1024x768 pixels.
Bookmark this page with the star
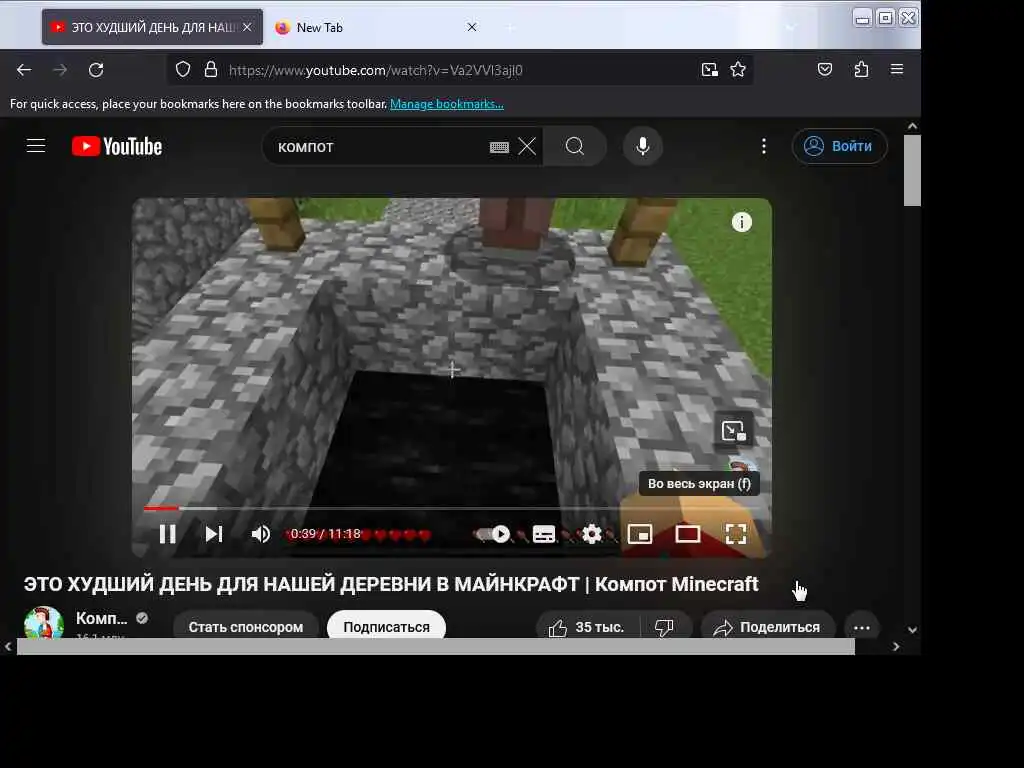(738, 69)
